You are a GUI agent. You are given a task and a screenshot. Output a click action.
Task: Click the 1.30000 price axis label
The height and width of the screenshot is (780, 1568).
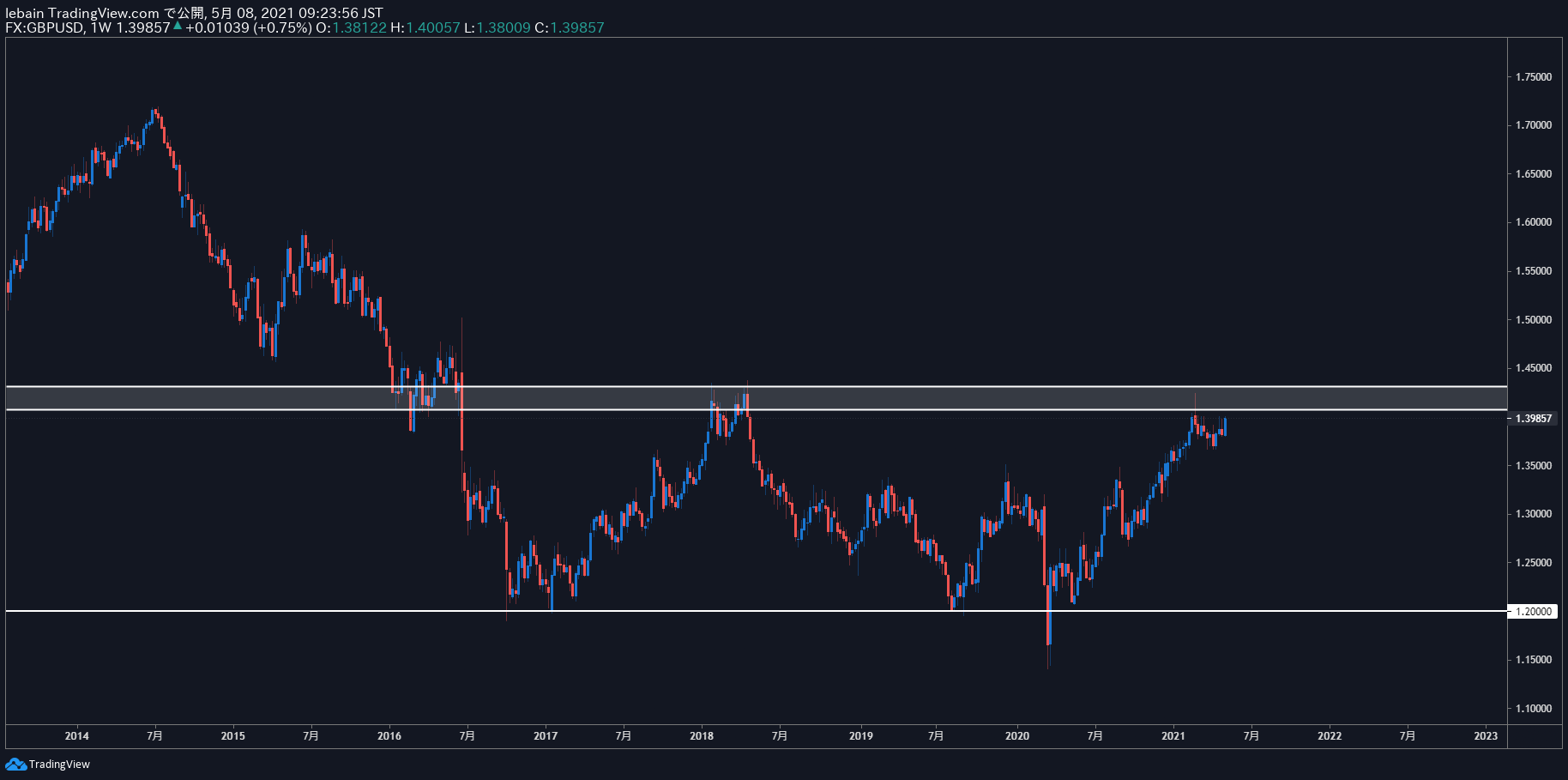click(1534, 514)
